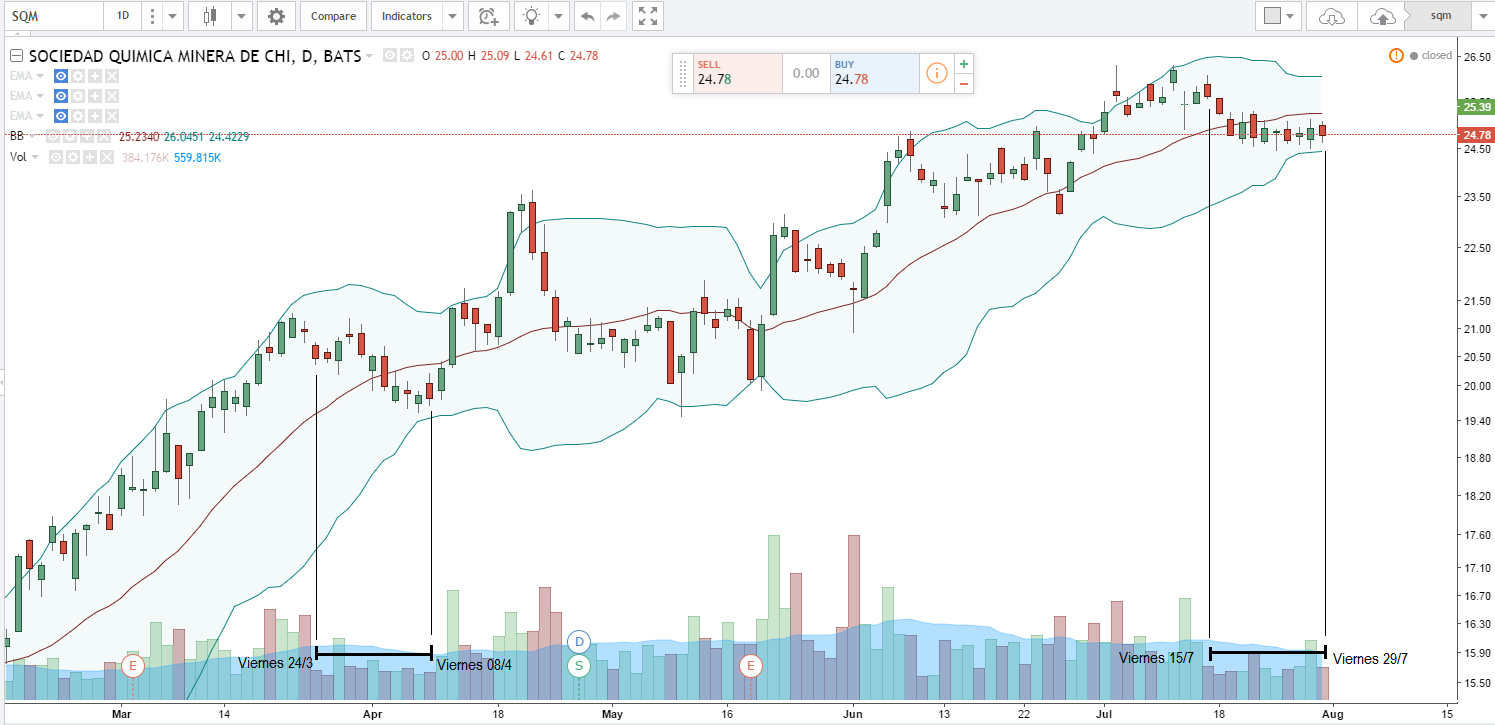Open the candlestick chart style selector
The image size is (1495, 725).
210,16
